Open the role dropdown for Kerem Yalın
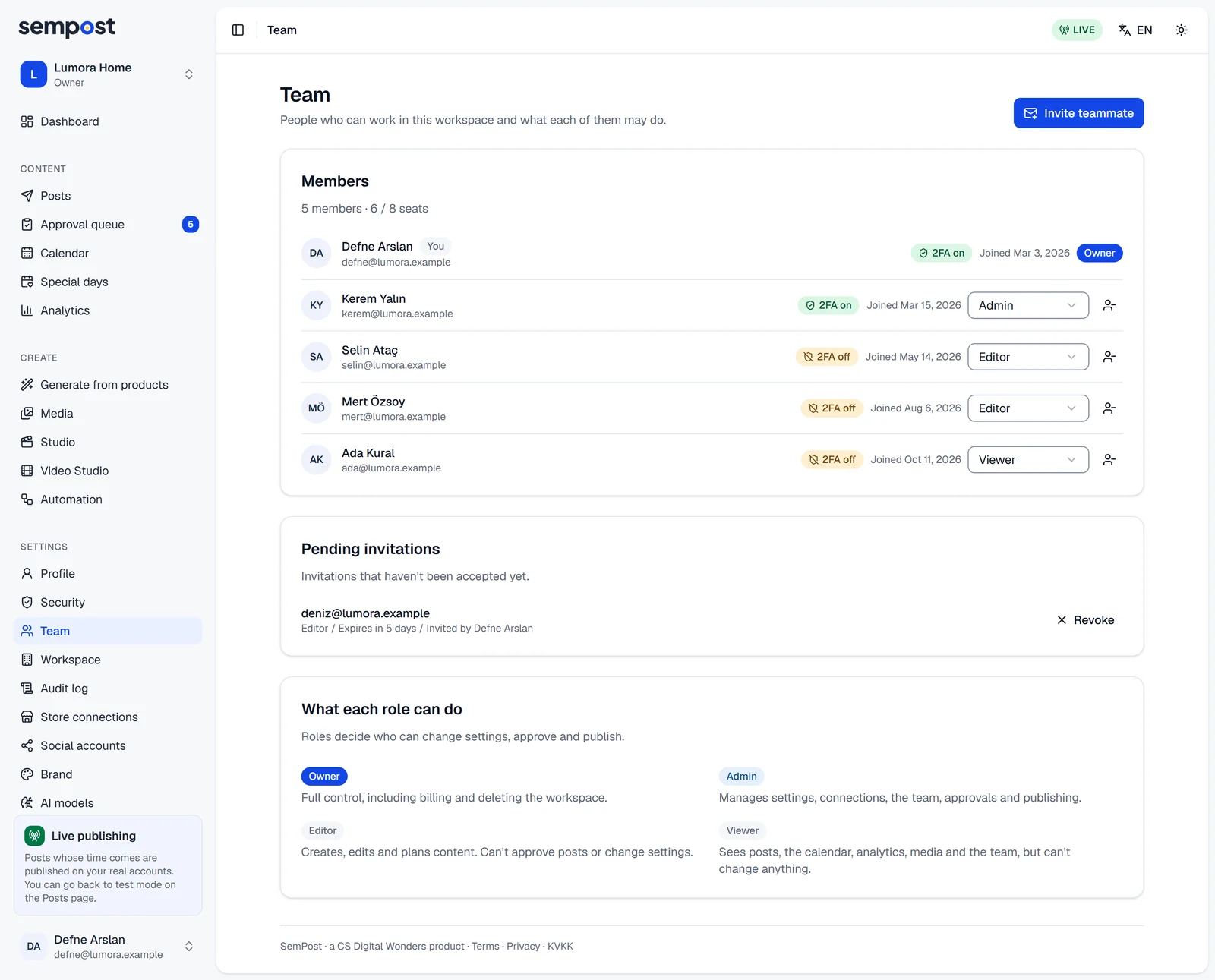 1028,305
